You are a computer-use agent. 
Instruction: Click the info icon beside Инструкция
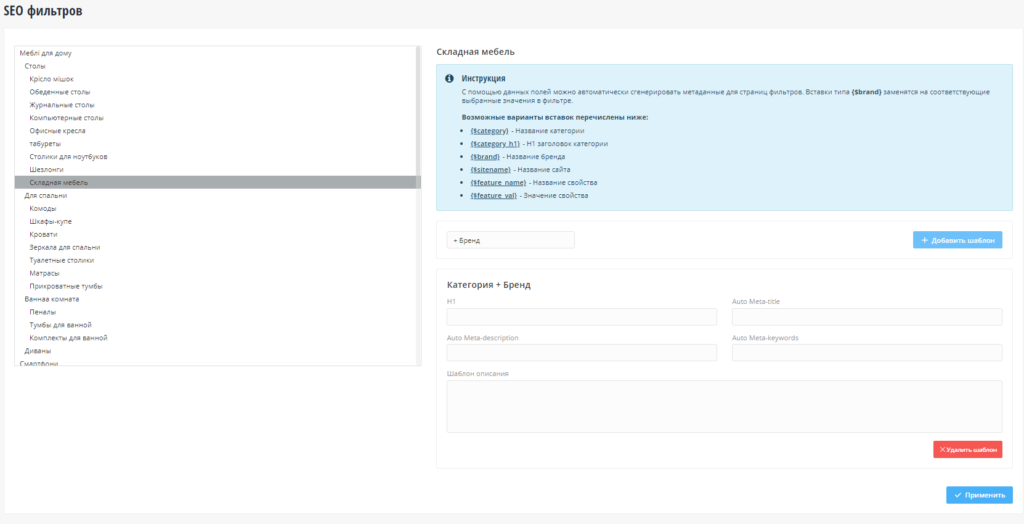(x=449, y=78)
